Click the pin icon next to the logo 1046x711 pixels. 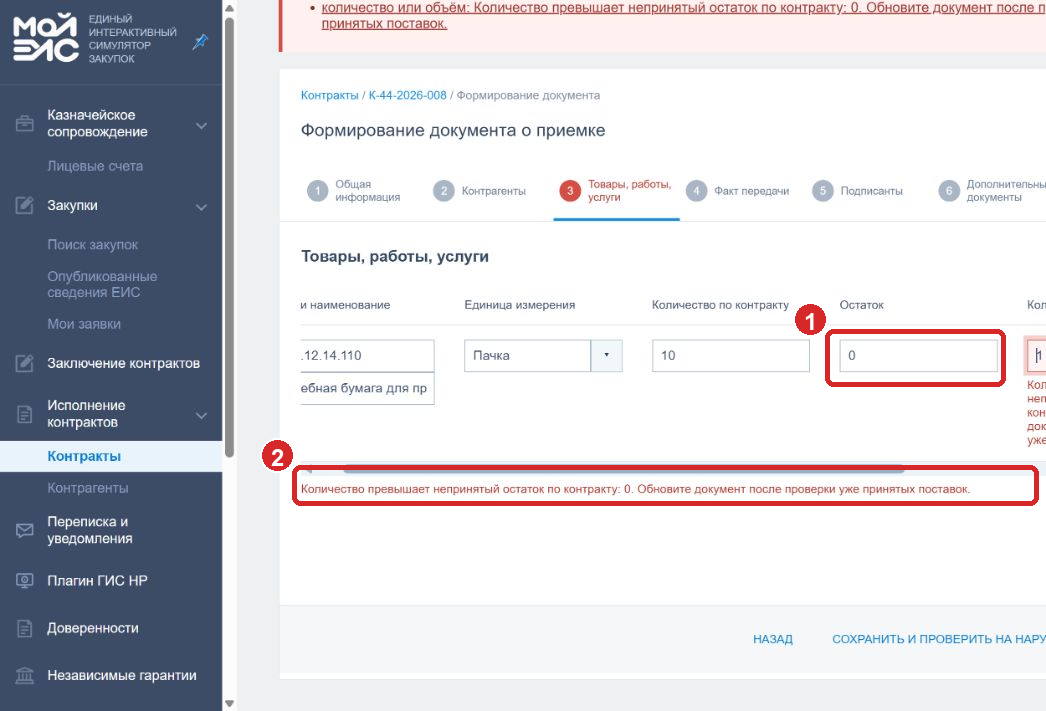pos(200,42)
